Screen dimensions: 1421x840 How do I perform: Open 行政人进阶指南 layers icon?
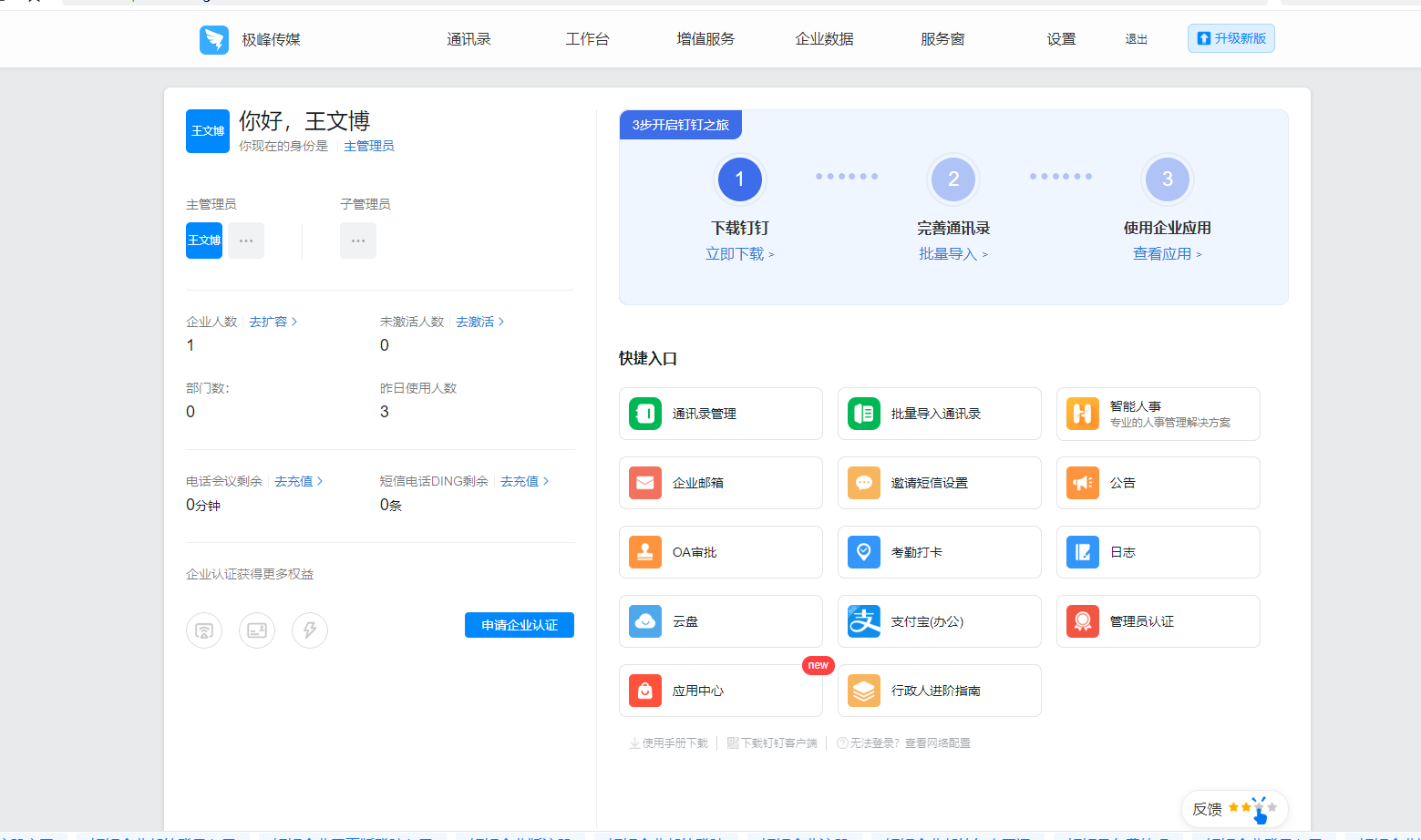[x=864, y=691]
